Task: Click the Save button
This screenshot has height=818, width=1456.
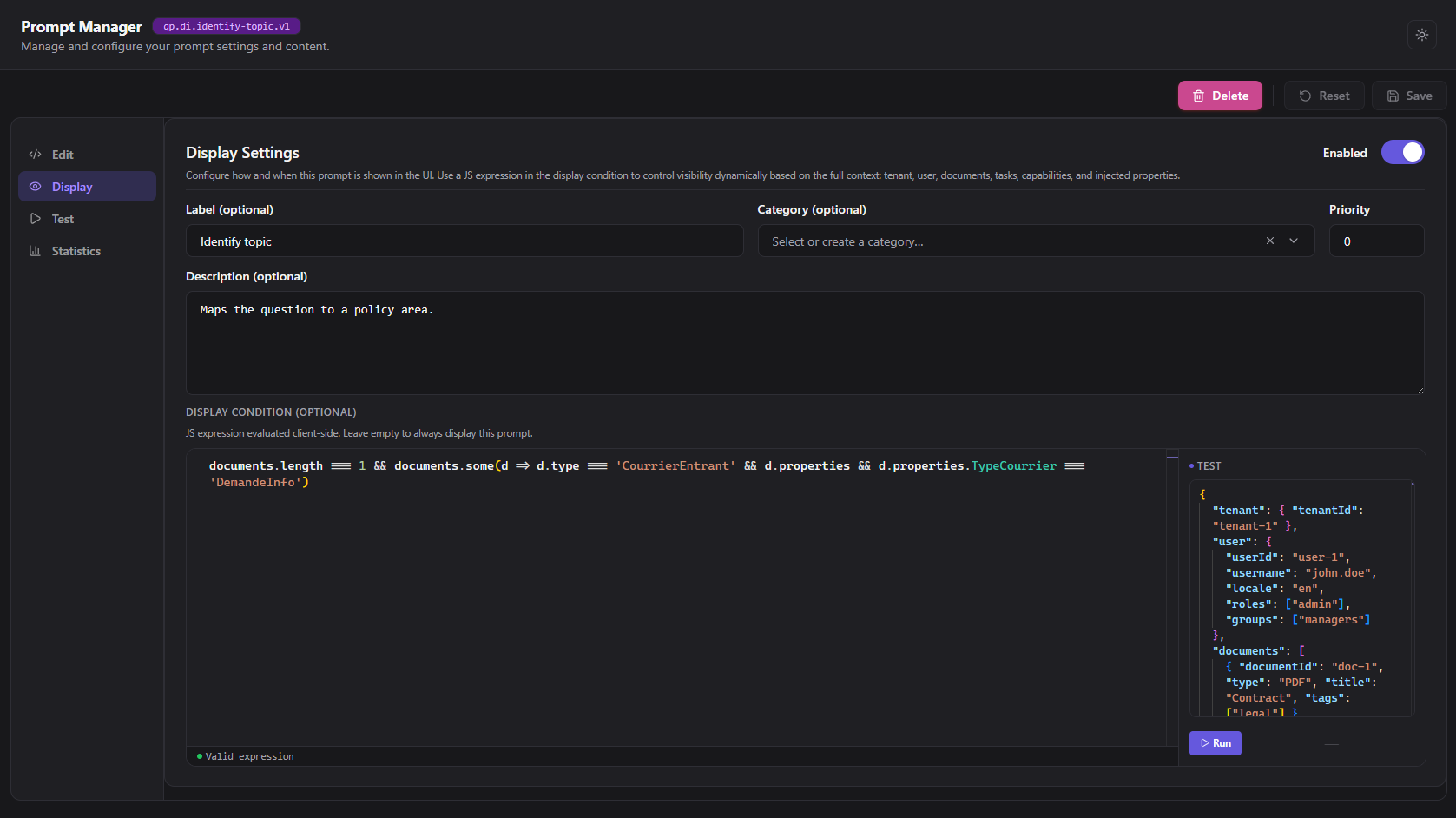Action: pyautogui.click(x=1409, y=96)
